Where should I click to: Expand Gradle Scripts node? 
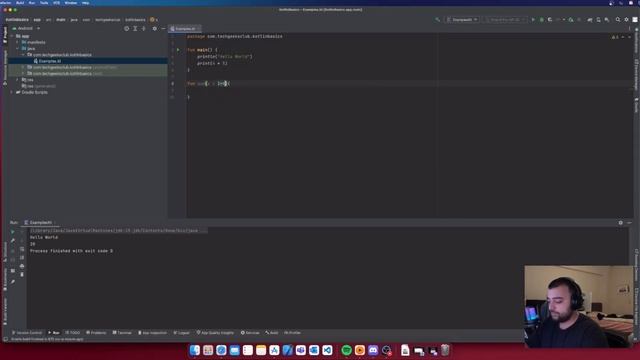tap(11, 93)
